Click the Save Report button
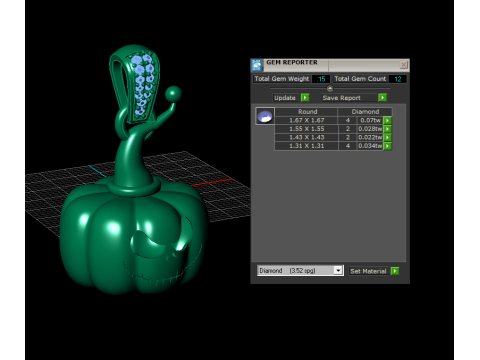Screen dimensions: 480x360 coord(350,98)
